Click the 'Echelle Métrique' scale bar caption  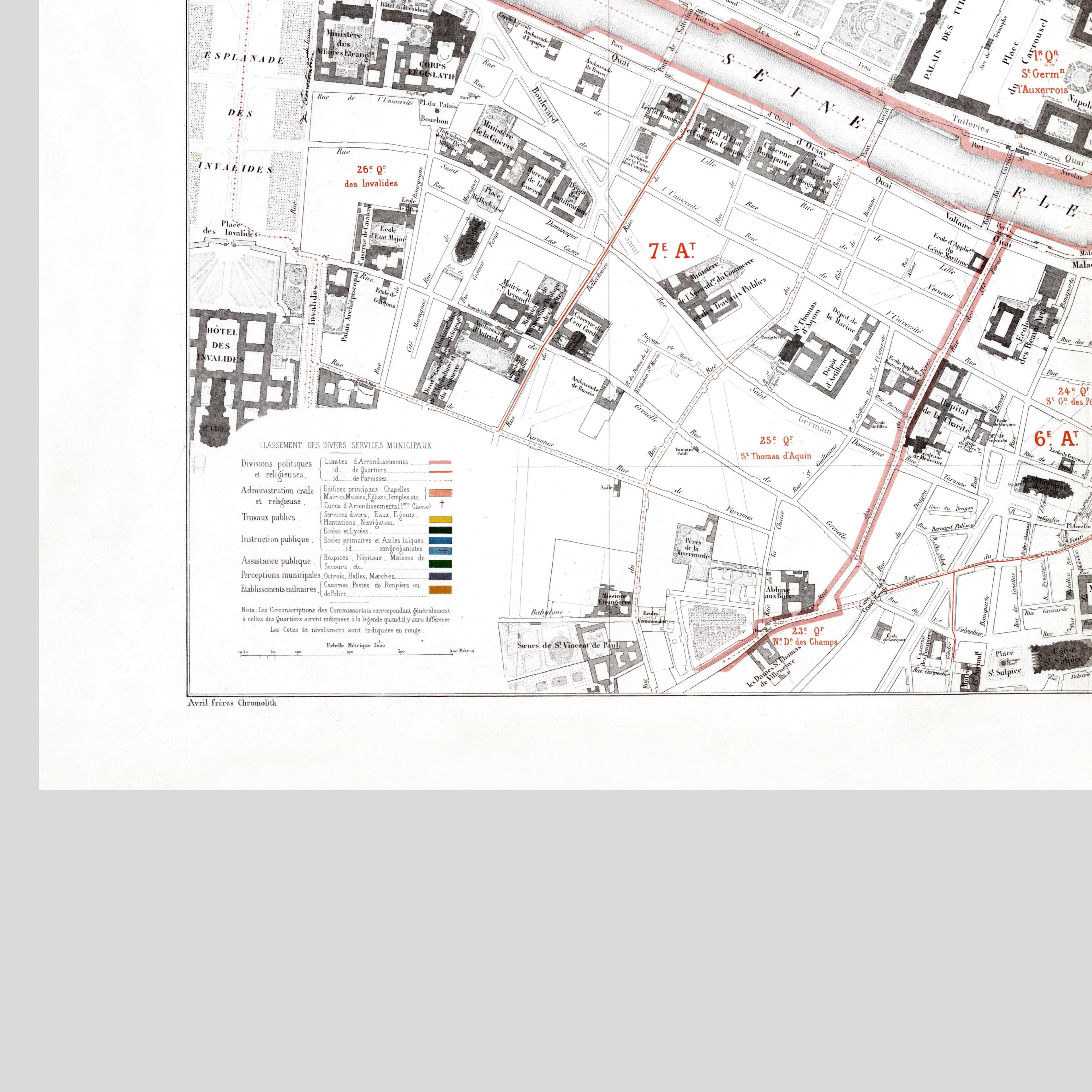[x=356, y=645]
